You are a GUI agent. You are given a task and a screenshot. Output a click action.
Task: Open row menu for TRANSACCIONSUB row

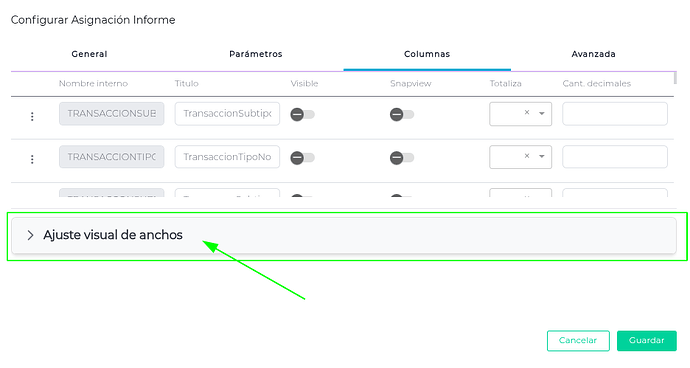click(32, 116)
